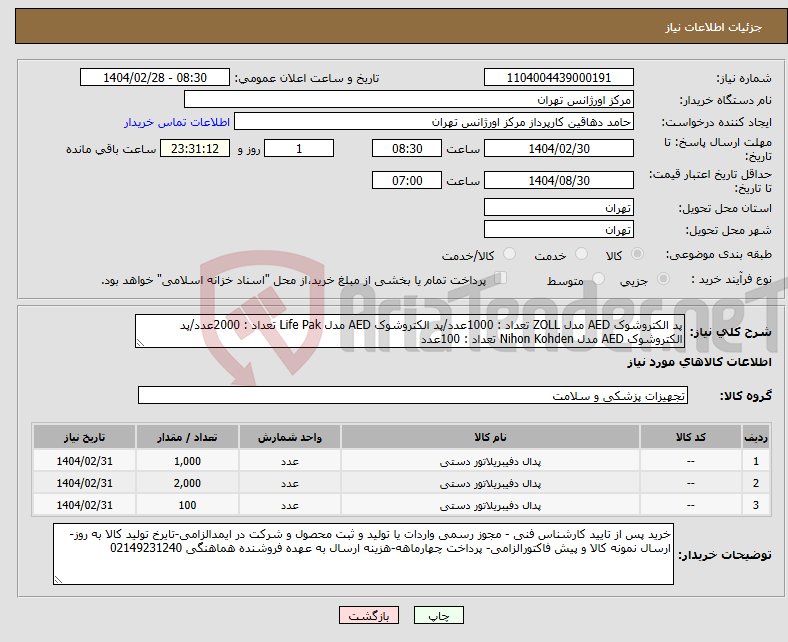Click the product name in row 1
This screenshot has width=788, height=642.
pyautogui.click(x=490, y=462)
